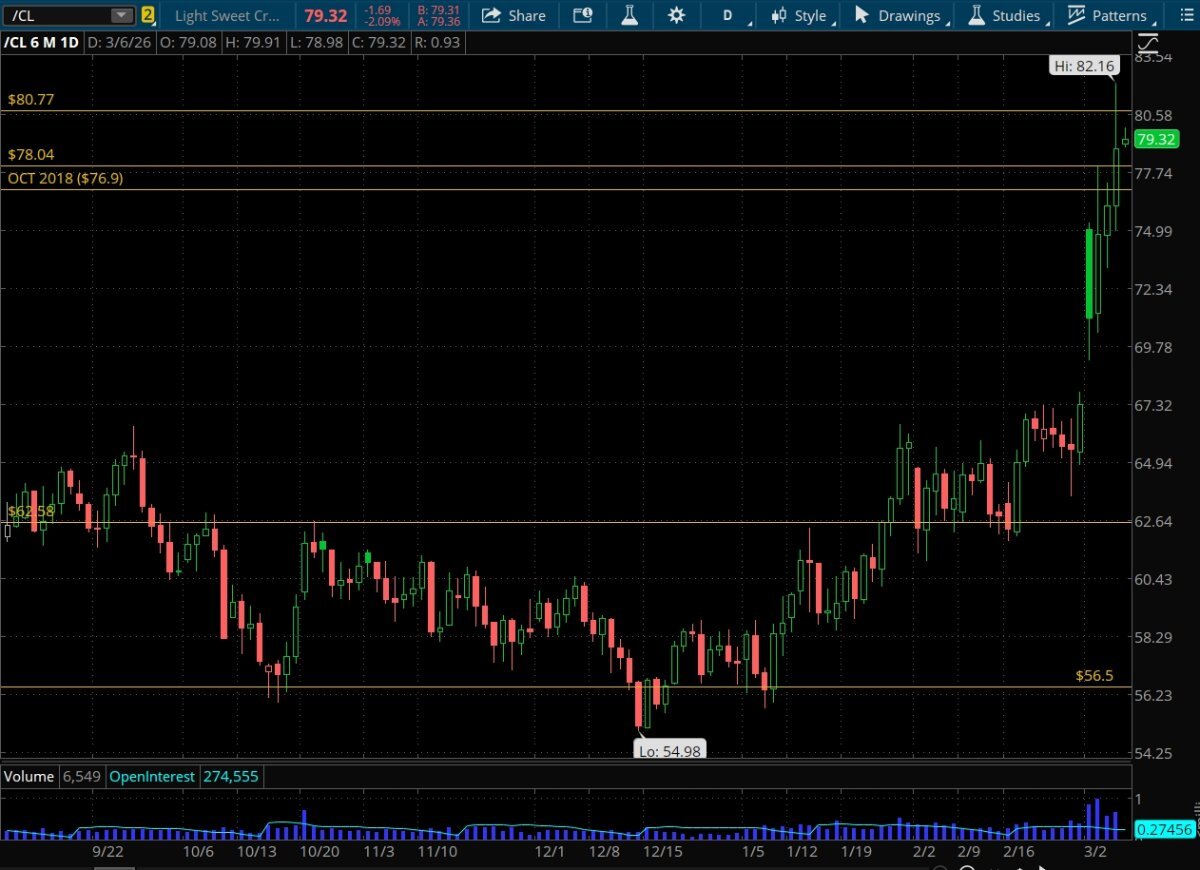The width and height of the screenshot is (1200, 870).
Task: Click into the /CL symbol input field
Action: pos(55,15)
